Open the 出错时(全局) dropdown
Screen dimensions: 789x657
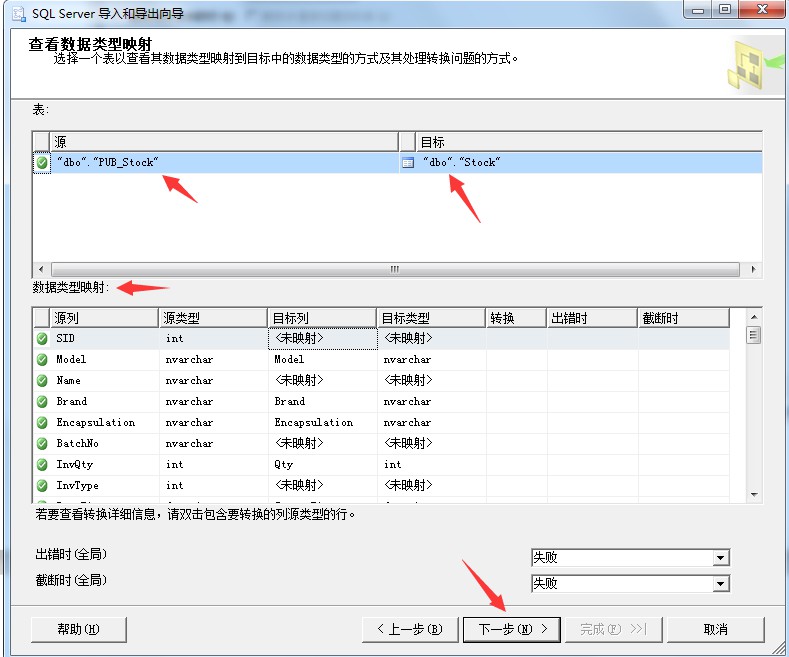click(720, 558)
